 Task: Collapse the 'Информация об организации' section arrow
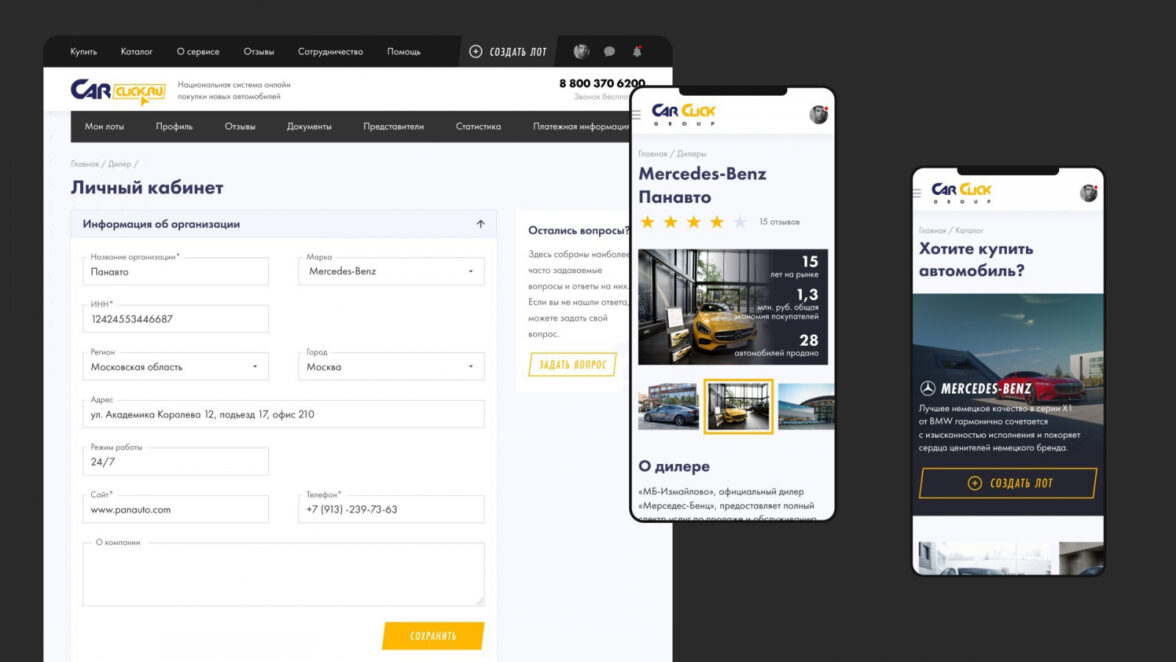tap(480, 224)
